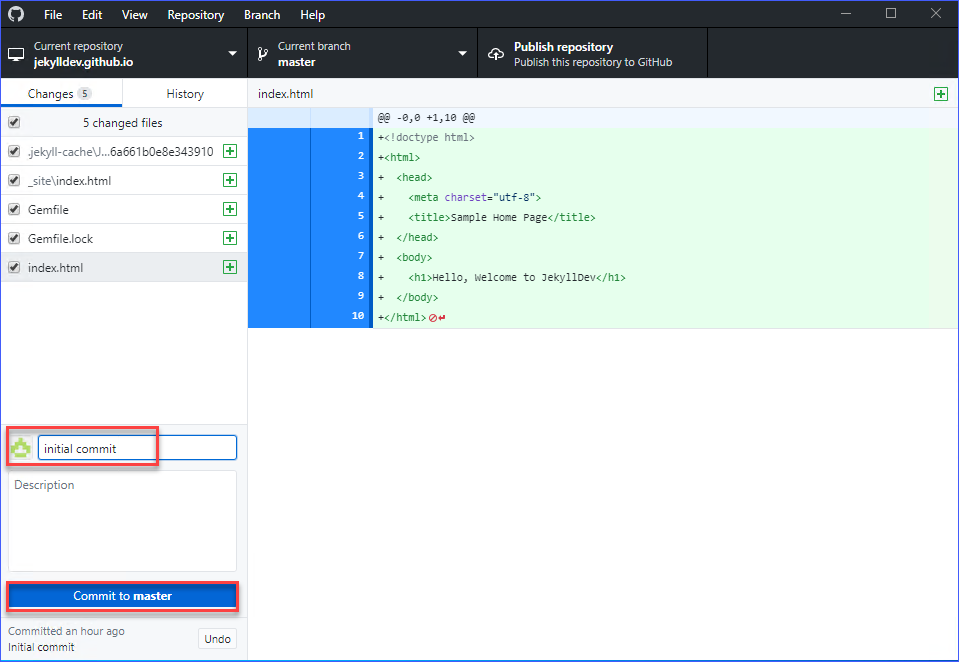Open the Edit menu
Screen dimensions: 959x662
92,15
